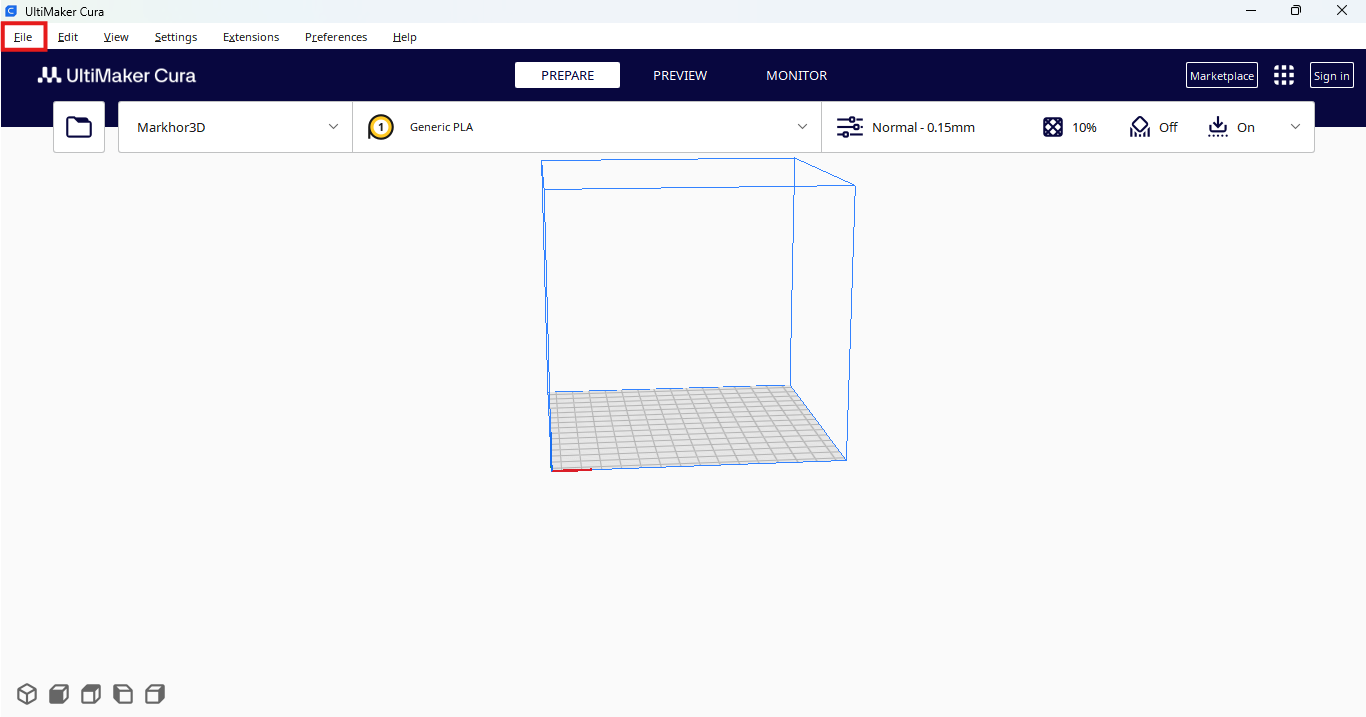
Task: Expand the Markhor3D printer dropdown
Action: [x=235, y=127]
